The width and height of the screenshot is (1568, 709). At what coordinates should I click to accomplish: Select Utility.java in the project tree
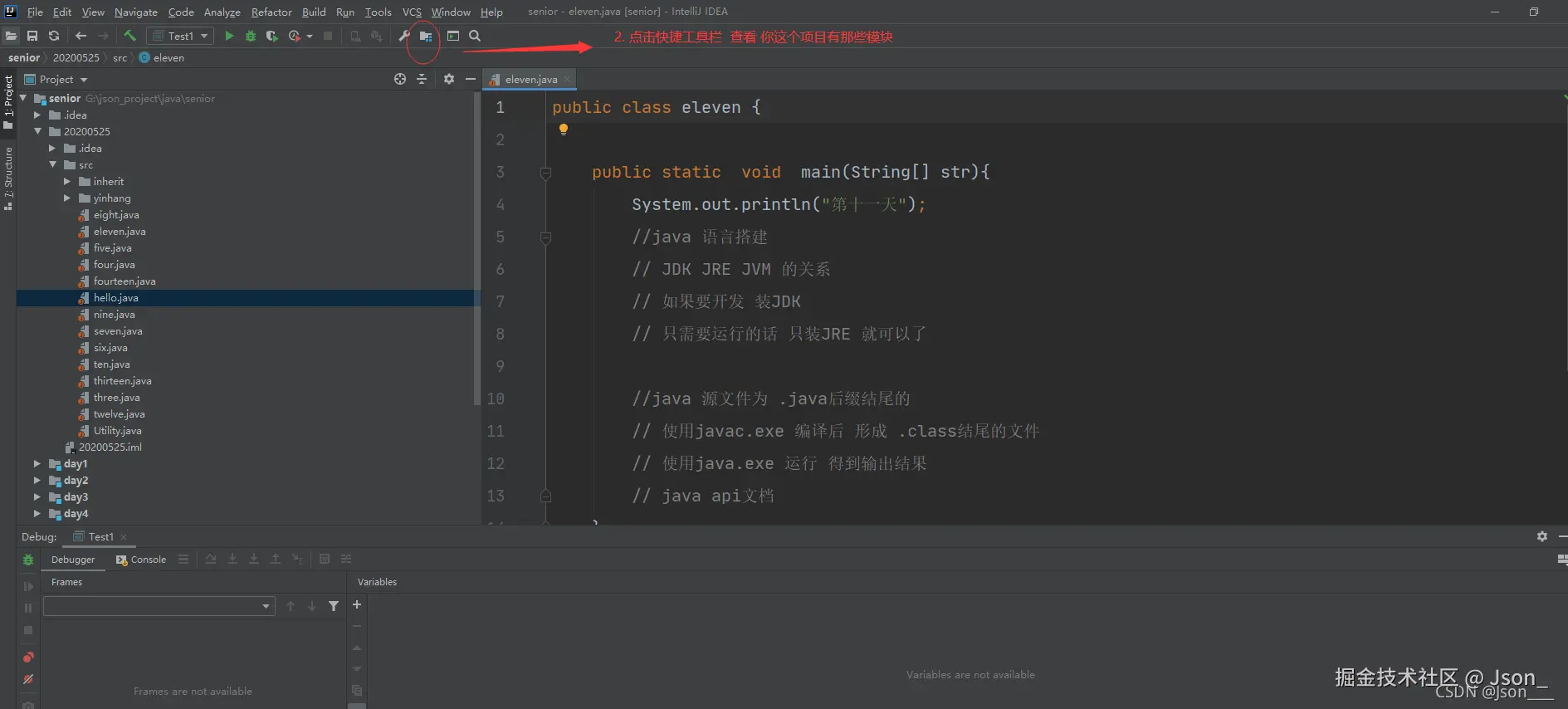click(117, 430)
